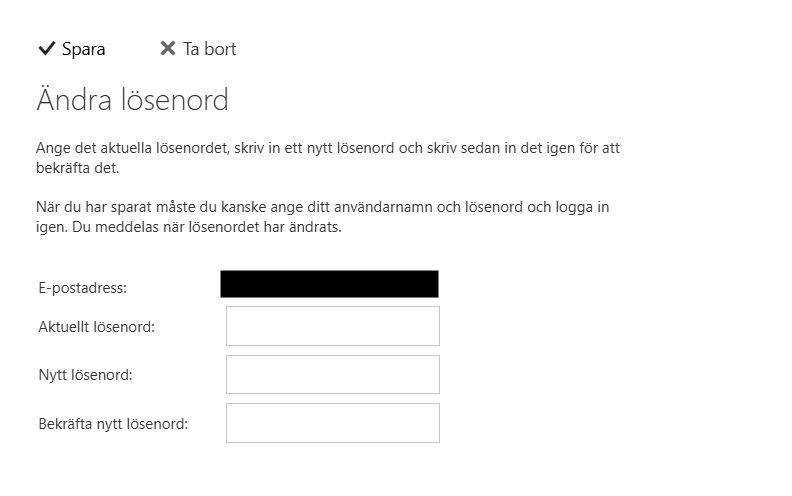The width and height of the screenshot is (792, 496).
Task: Click the Aktuellt lösenord label text
Action: click(96, 327)
